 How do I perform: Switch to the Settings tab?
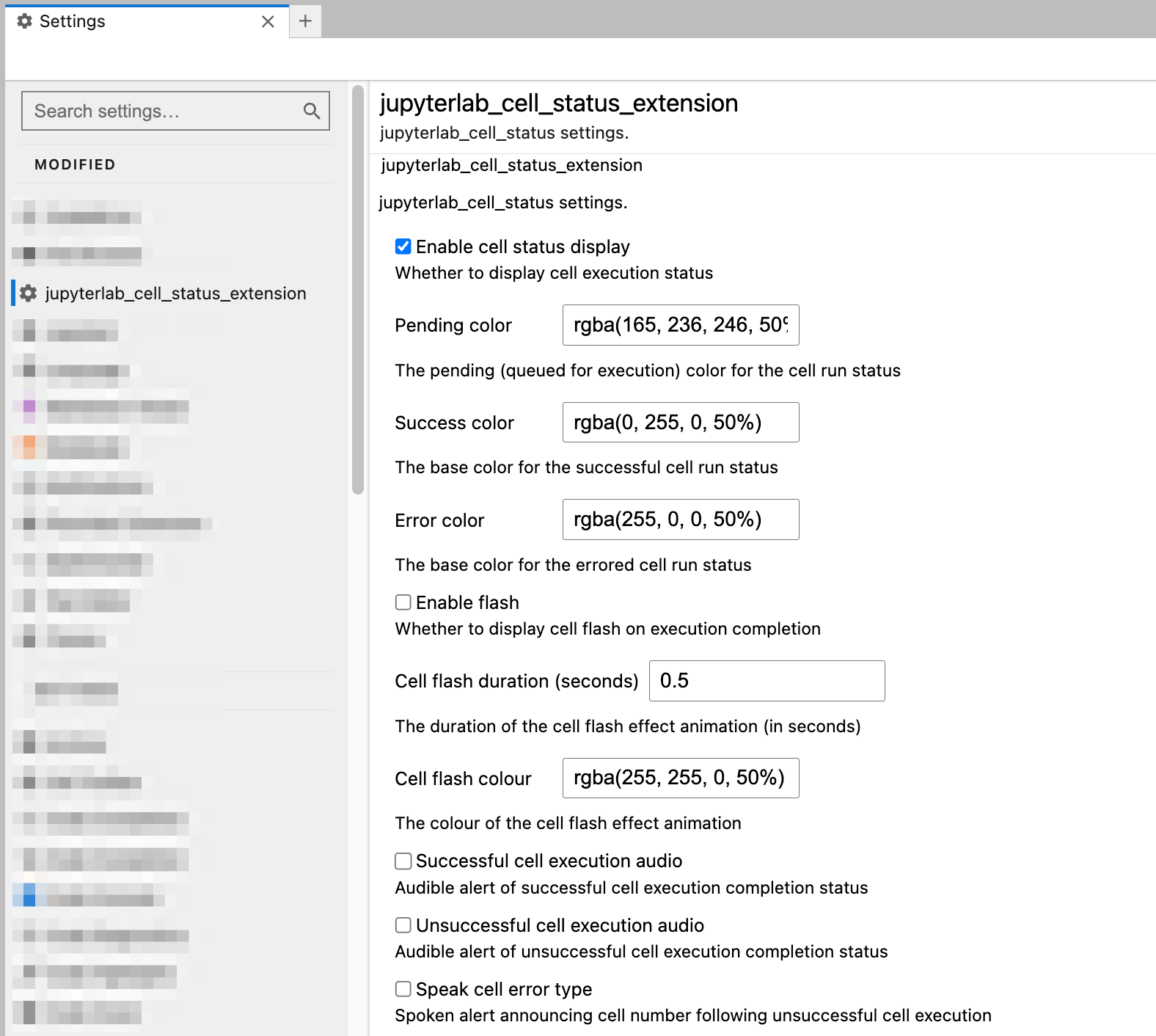point(147,21)
